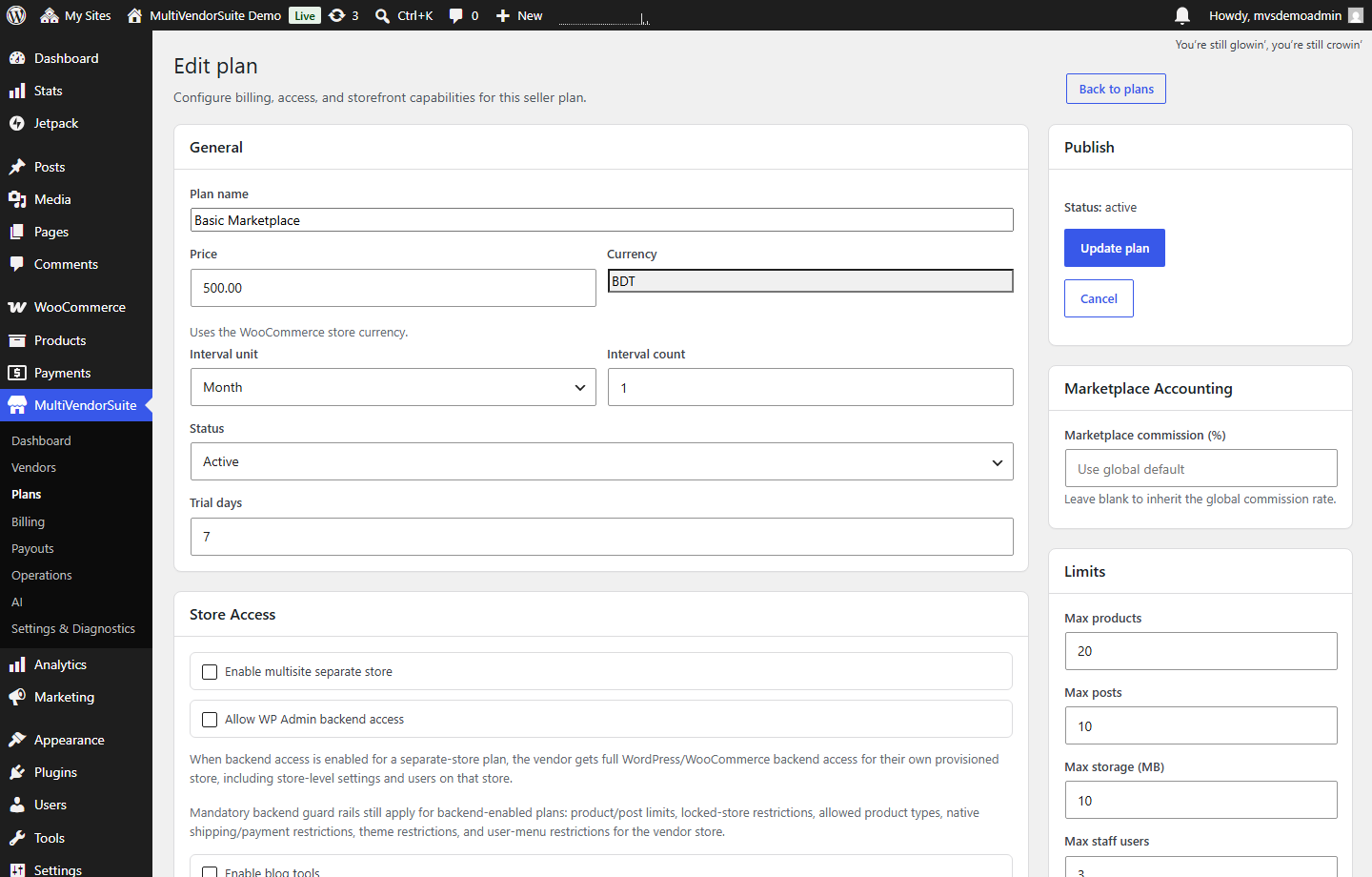Image resolution: width=1372 pixels, height=877 pixels.
Task: Click the Price field showing 500.00
Action: [x=393, y=288]
